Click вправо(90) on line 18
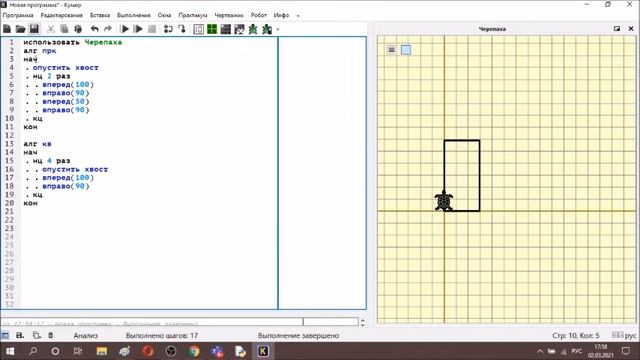The width and height of the screenshot is (640, 360). [x=66, y=186]
